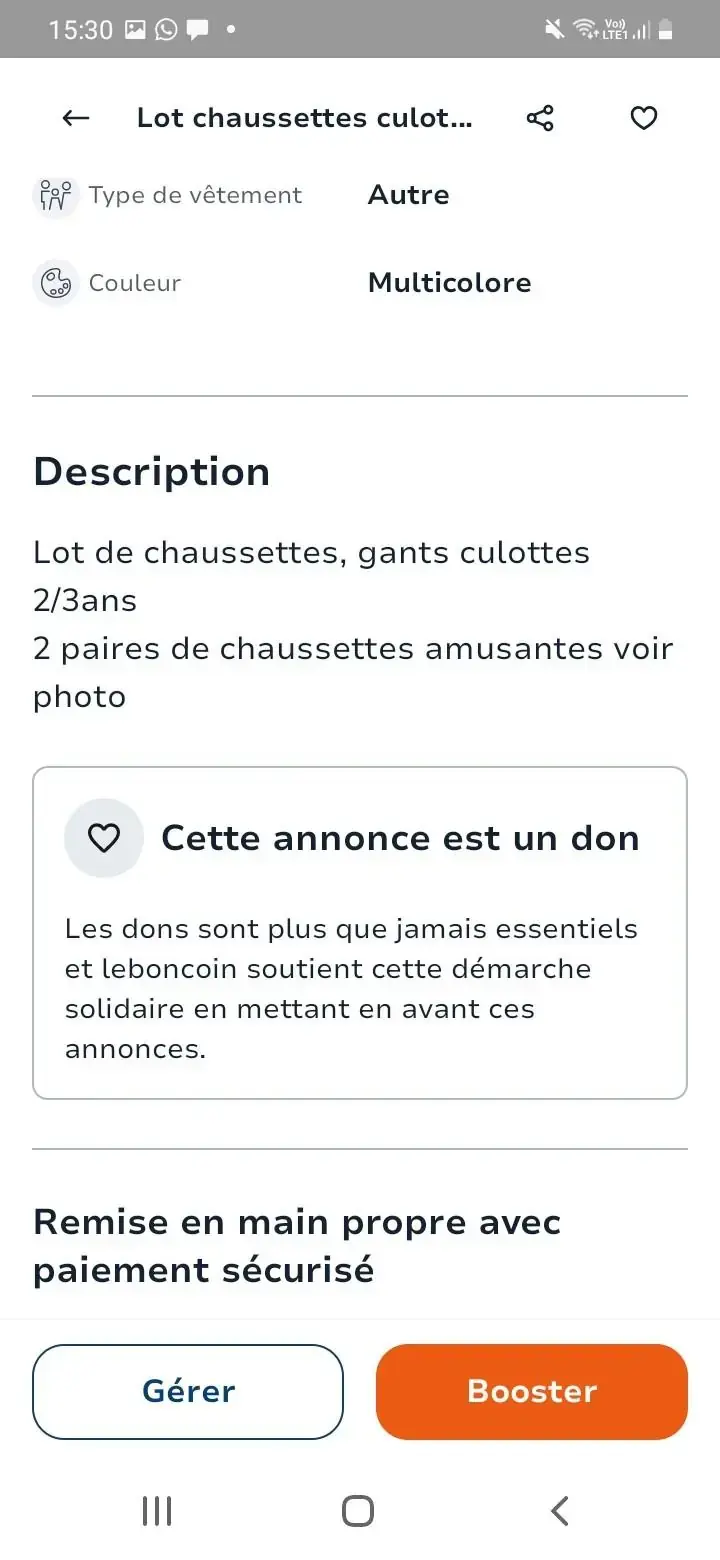The height and width of the screenshot is (1560, 720).
Task: Tap the orange Booster button
Action: pos(532,1392)
